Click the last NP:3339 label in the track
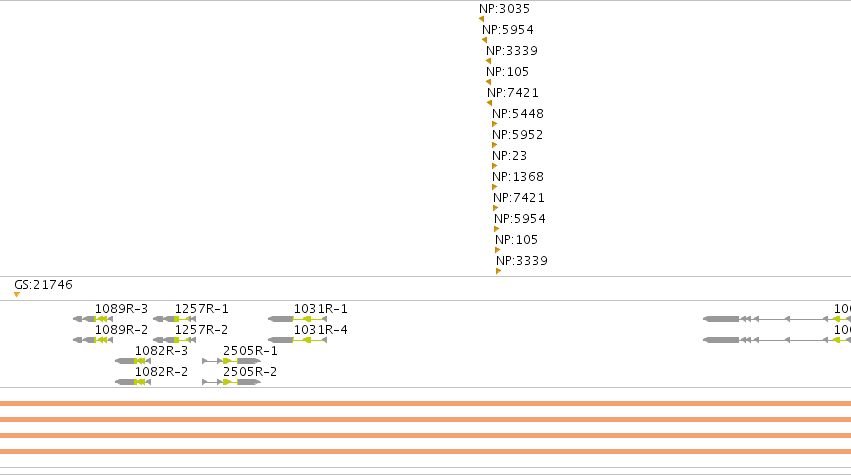Image resolution: width=851 pixels, height=475 pixels. (522, 261)
